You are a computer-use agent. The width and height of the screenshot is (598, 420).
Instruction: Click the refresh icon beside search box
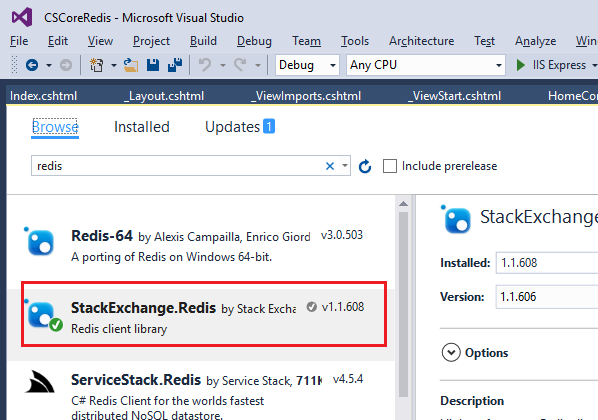[x=365, y=166]
